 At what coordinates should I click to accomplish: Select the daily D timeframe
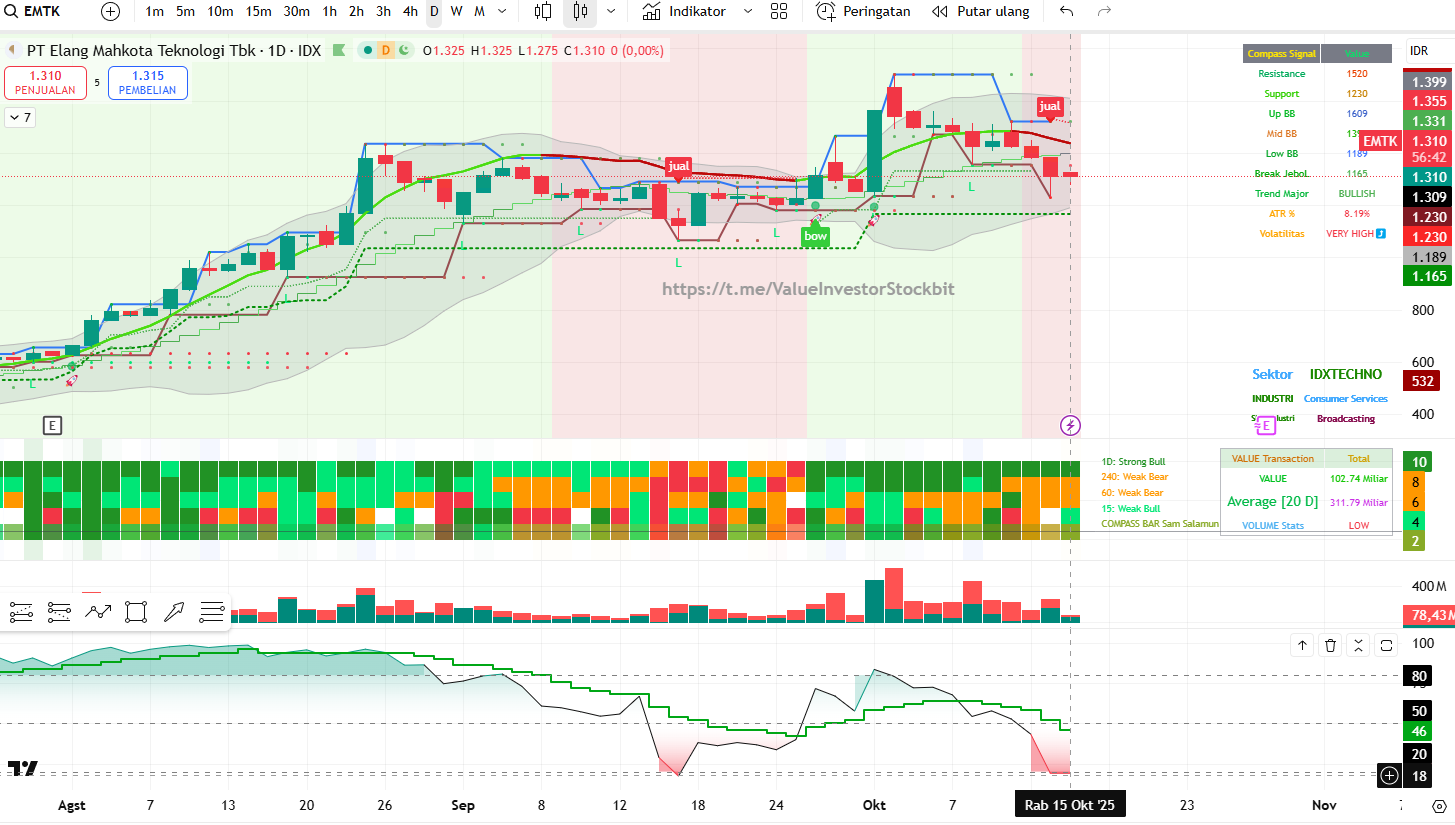(x=434, y=12)
